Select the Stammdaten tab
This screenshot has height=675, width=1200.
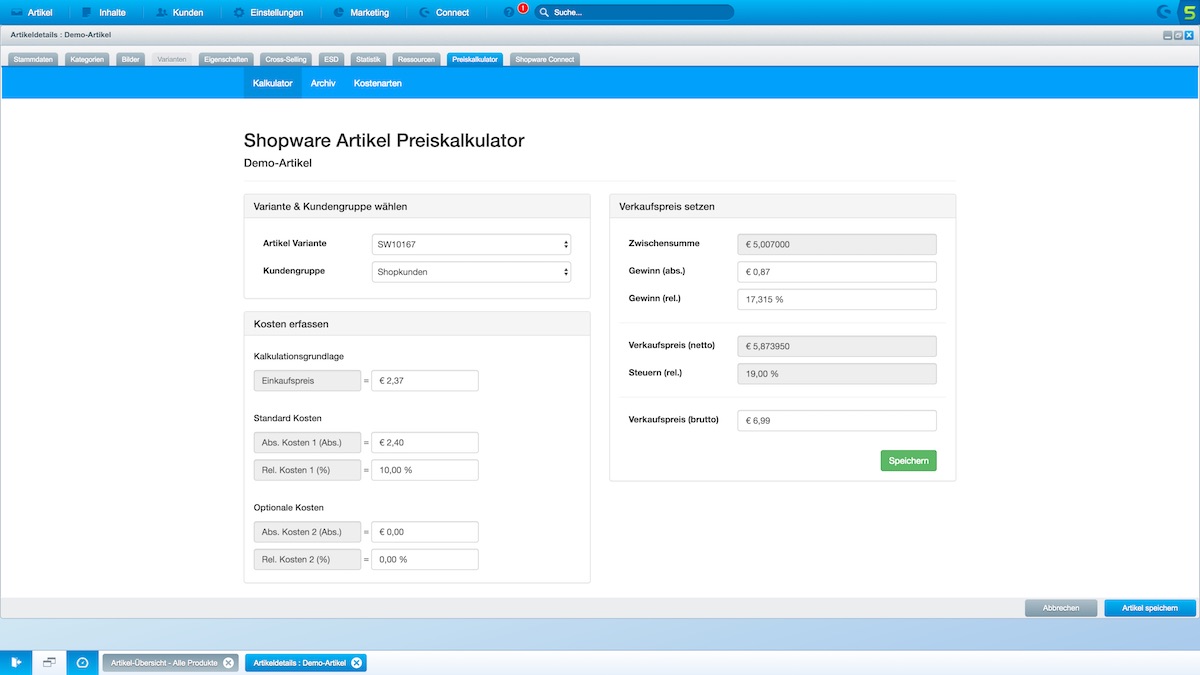tap(35, 60)
